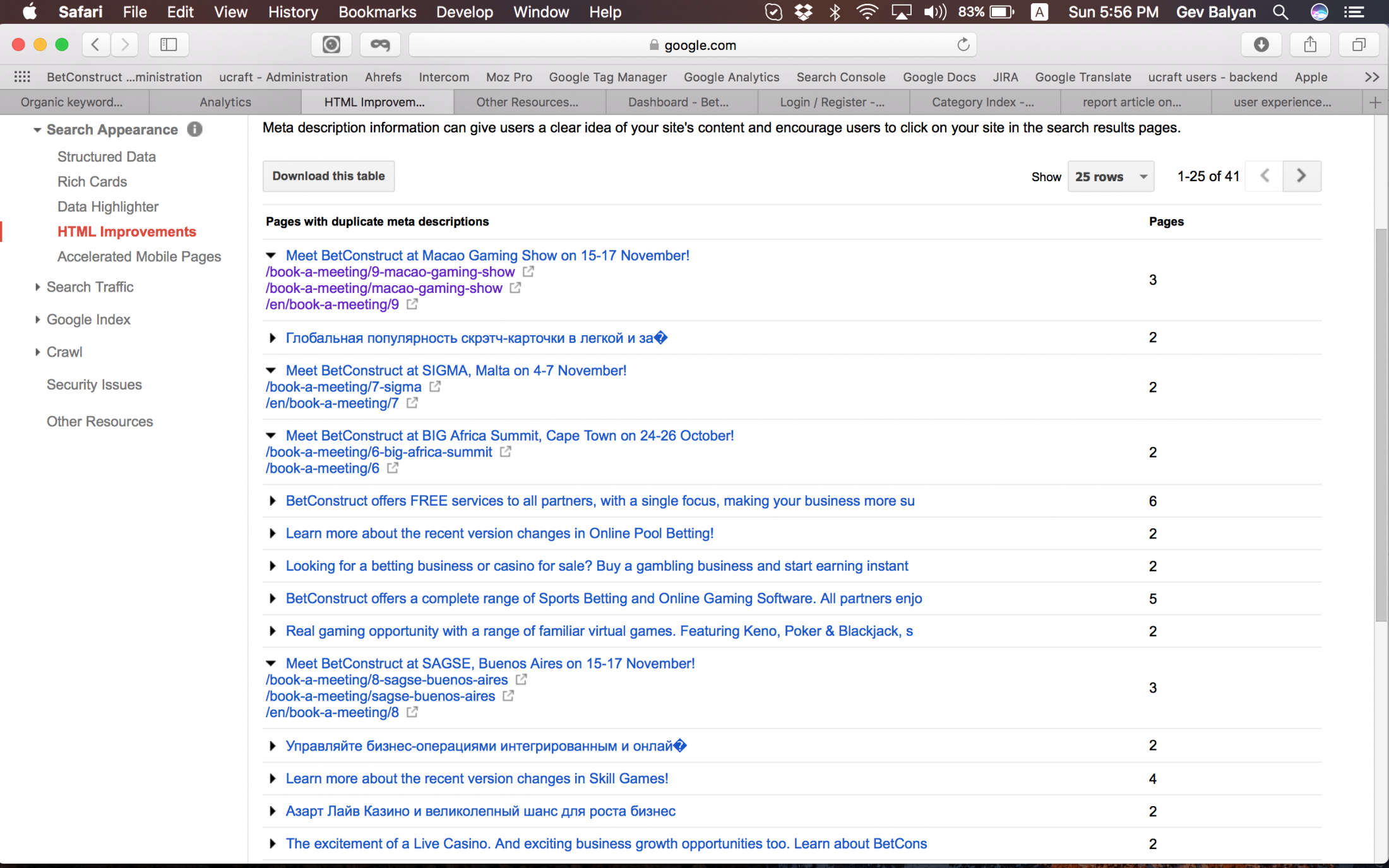The image size is (1389, 868).
Task: Open external link icon for /book-a-meeting/6
Action: pyautogui.click(x=393, y=468)
